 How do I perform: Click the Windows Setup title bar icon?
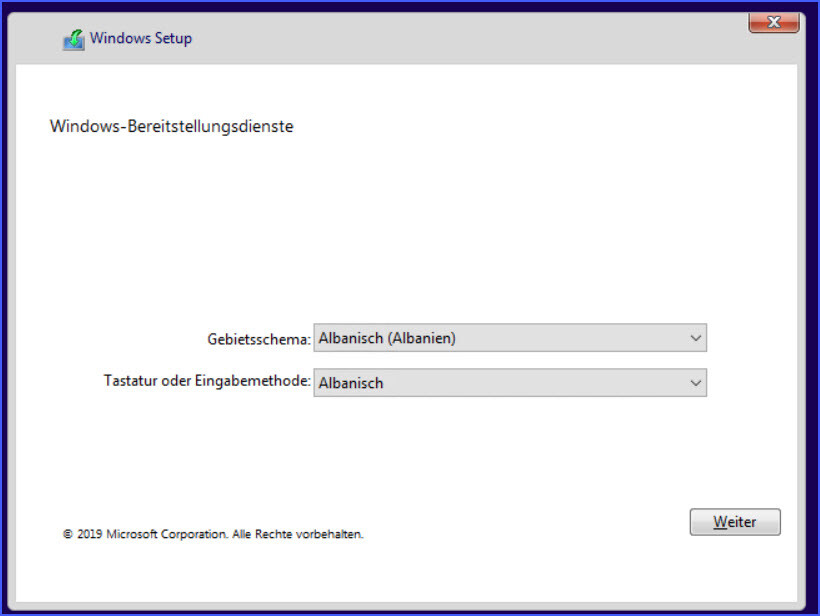pos(74,40)
